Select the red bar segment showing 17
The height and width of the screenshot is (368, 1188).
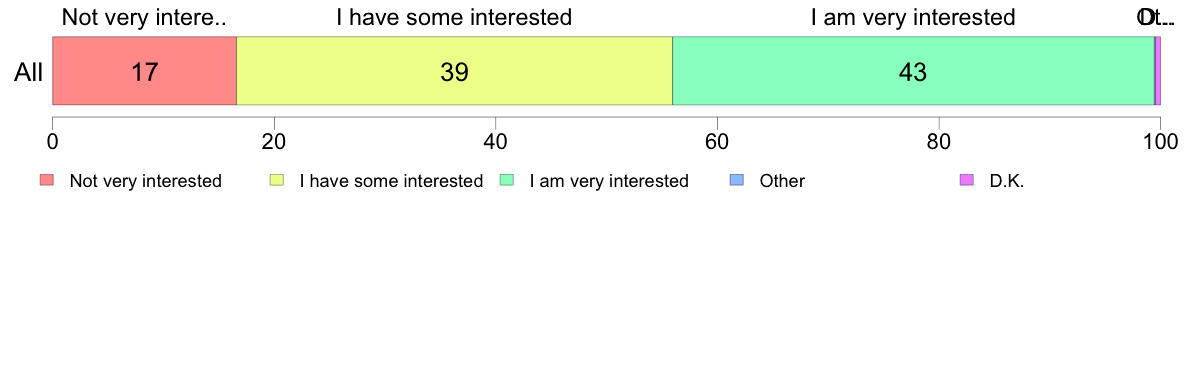pyautogui.click(x=144, y=70)
